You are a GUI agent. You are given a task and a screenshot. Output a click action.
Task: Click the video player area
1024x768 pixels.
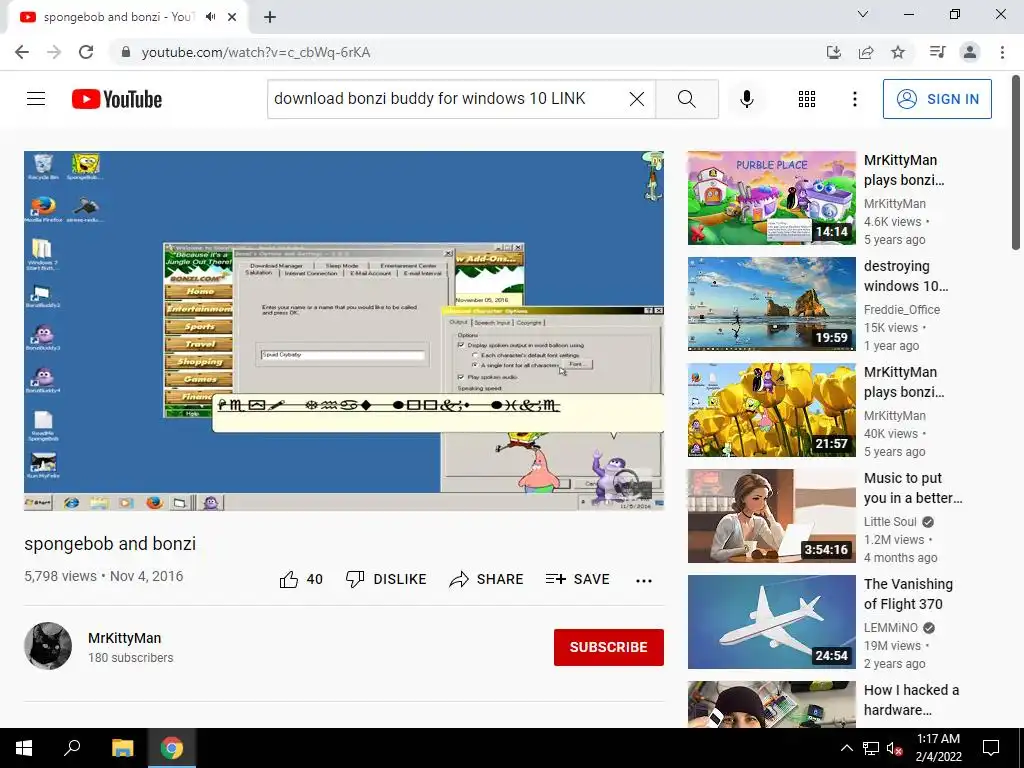pos(344,331)
